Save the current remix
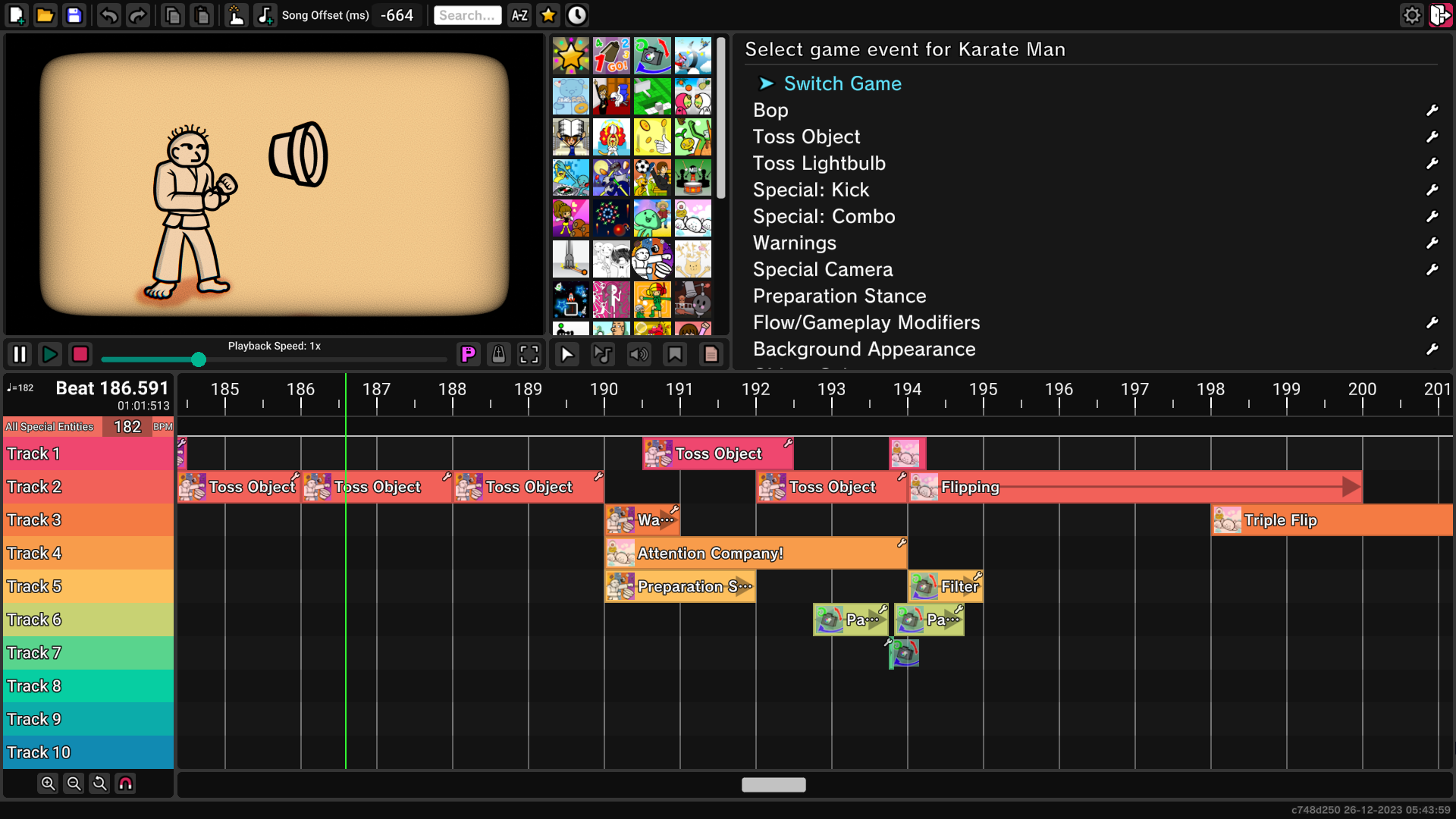The width and height of the screenshot is (1456, 819). (x=74, y=15)
